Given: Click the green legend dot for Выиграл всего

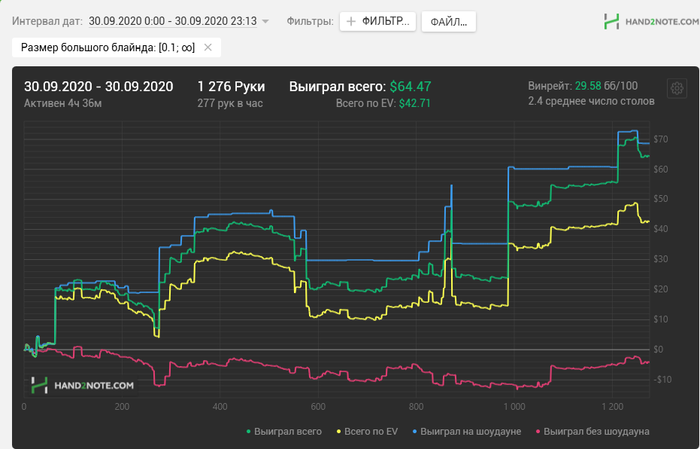Looking at the screenshot, I should (249, 432).
